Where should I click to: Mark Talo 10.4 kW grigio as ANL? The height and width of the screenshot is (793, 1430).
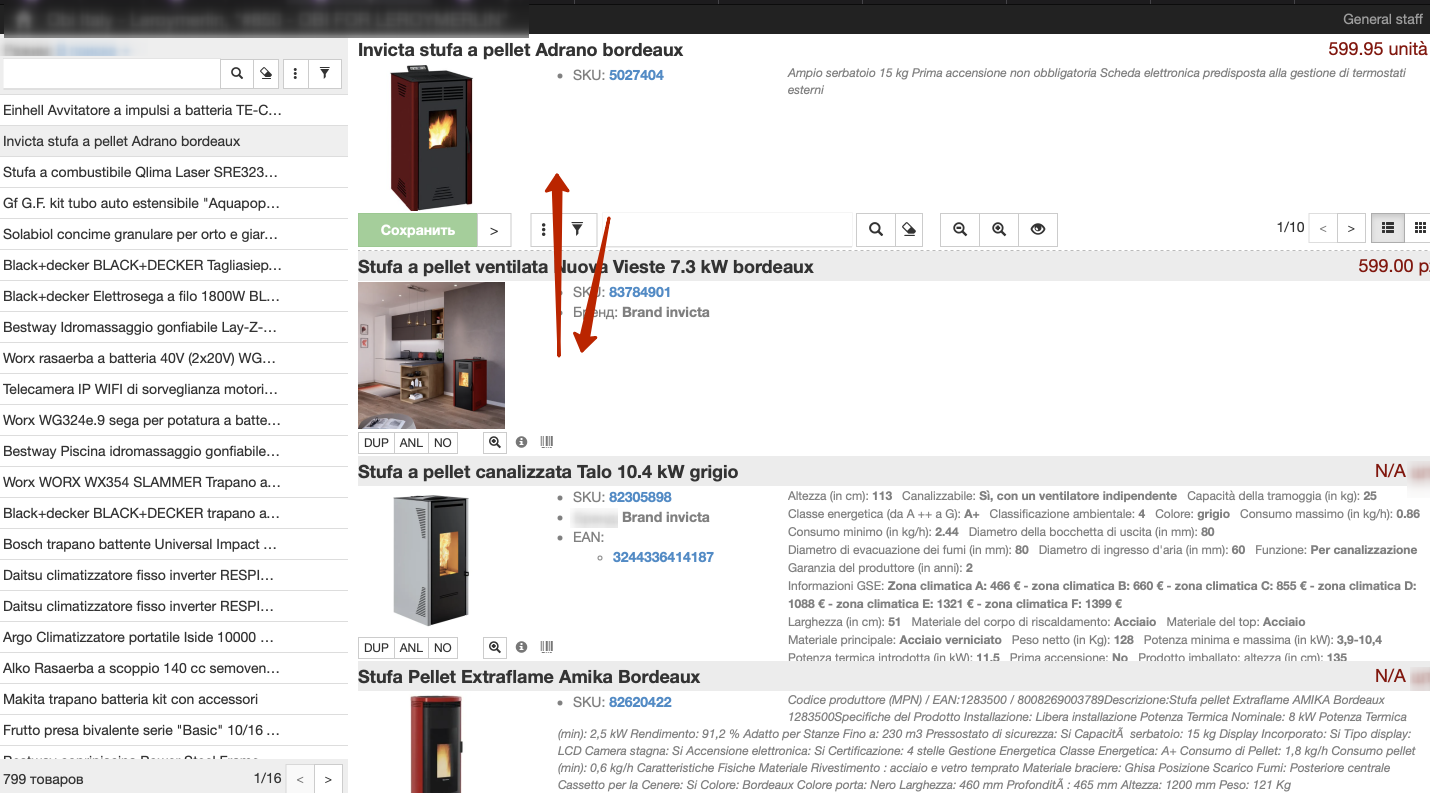coord(411,647)
